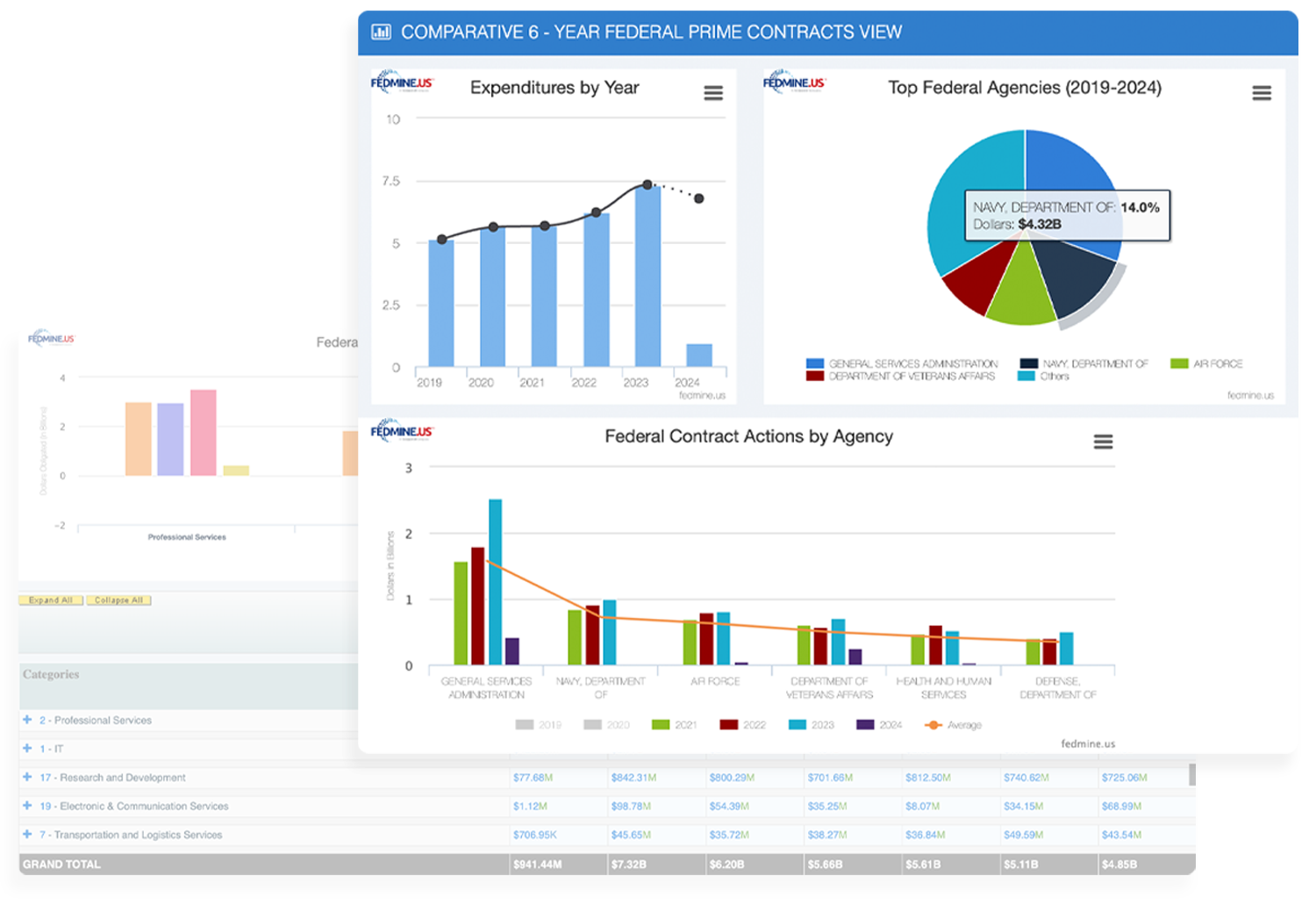Open the 19 - Electronic & Communication Services link
This screenshot has height=912, width=1316.
pyautogui.click(x=133, y=806)
